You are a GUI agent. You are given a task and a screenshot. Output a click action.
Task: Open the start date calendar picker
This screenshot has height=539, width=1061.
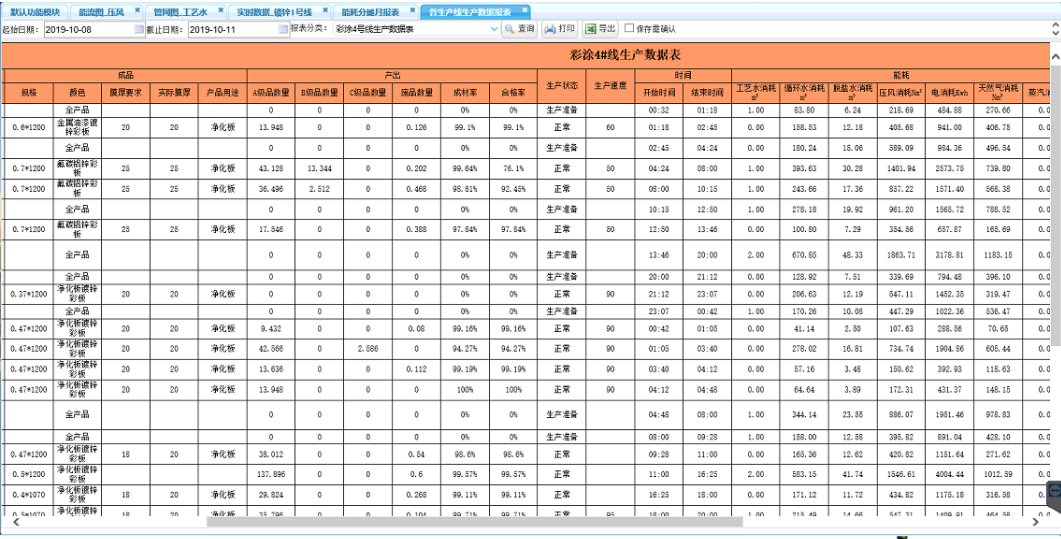click(140, 28)
